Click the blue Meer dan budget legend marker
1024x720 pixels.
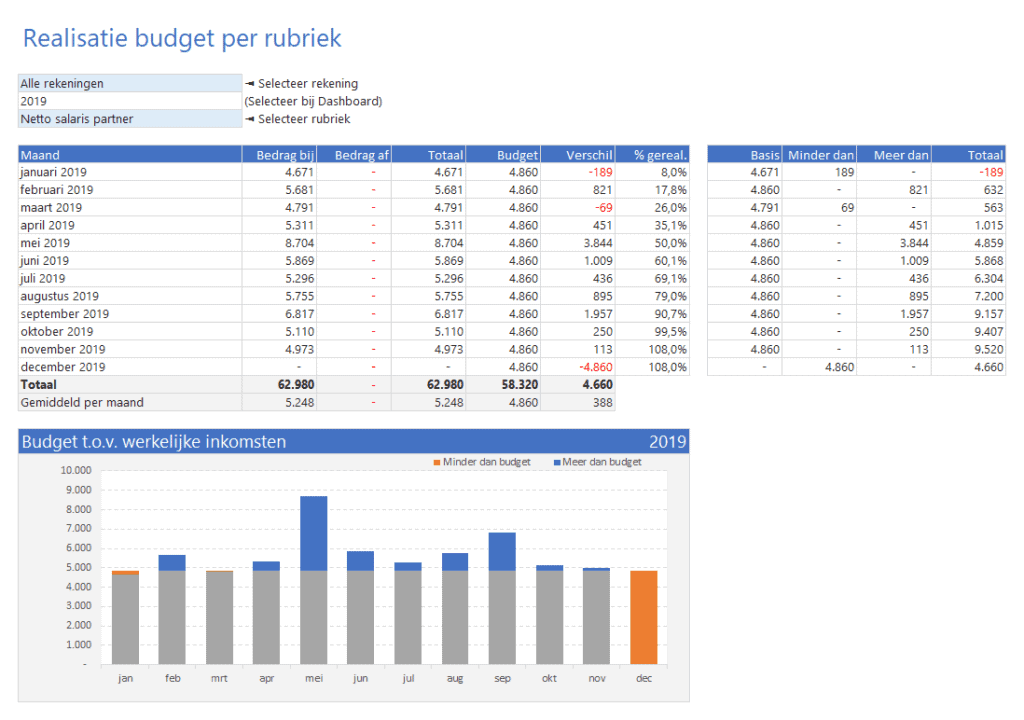pyautogui.click(x=556, y=462)
